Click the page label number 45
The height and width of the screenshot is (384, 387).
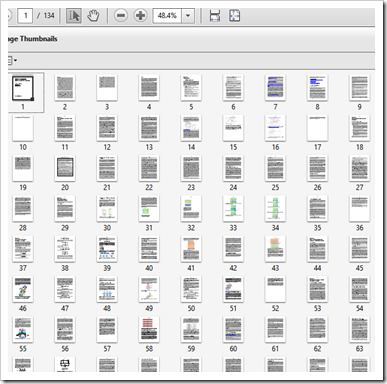(x=359, y=268)
